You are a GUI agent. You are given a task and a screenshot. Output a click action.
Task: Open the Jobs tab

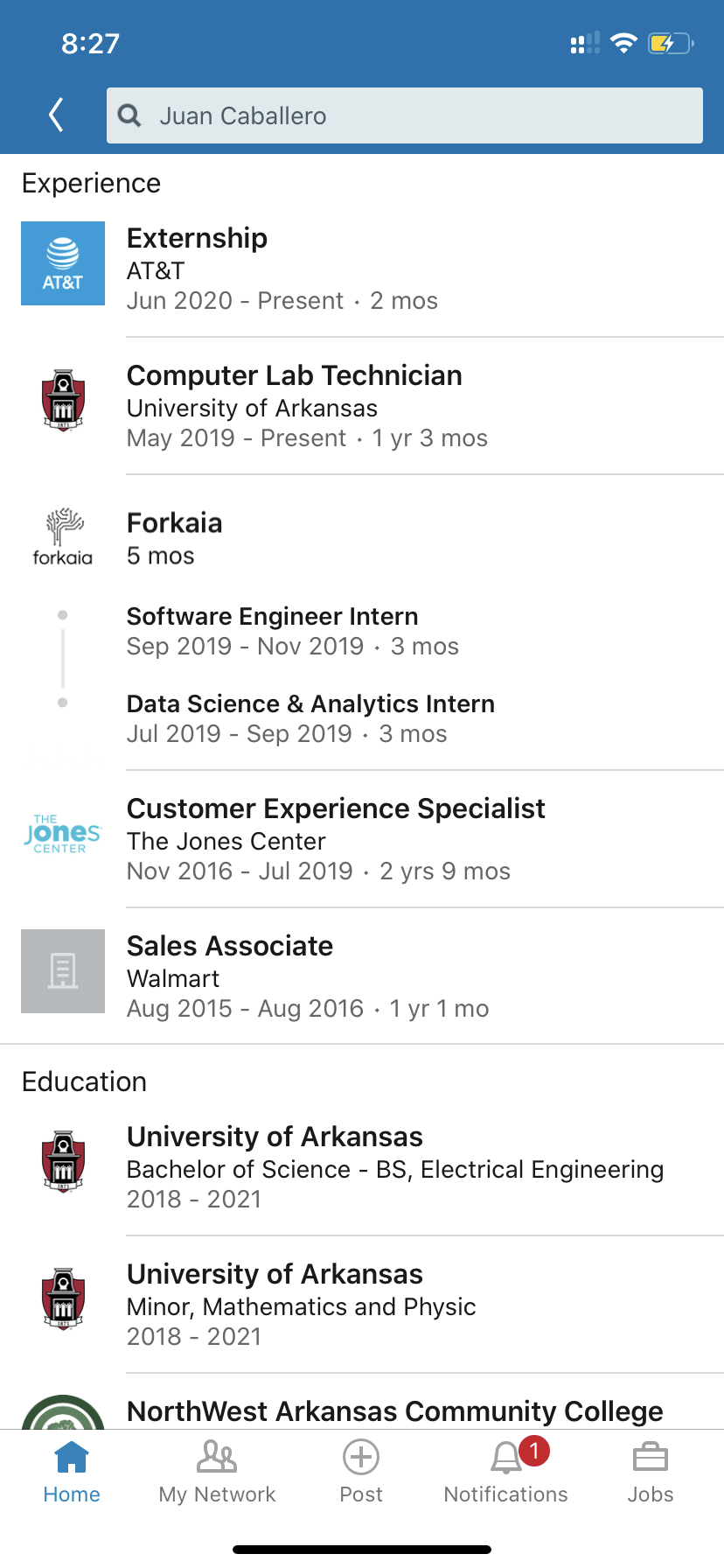tap(651, 1472)
